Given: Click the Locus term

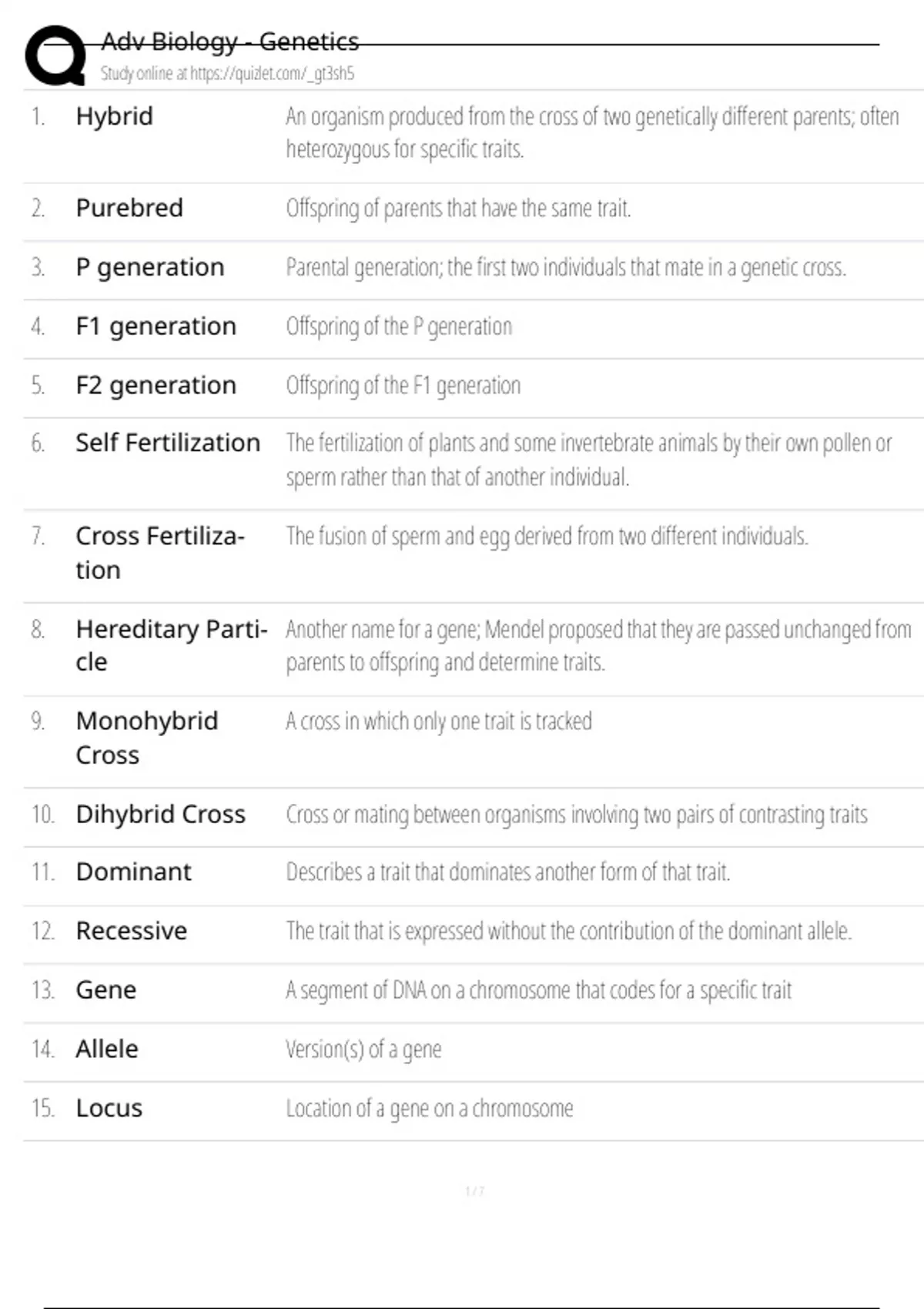Looking at the screenshot, I should (x=109, y=1108).
